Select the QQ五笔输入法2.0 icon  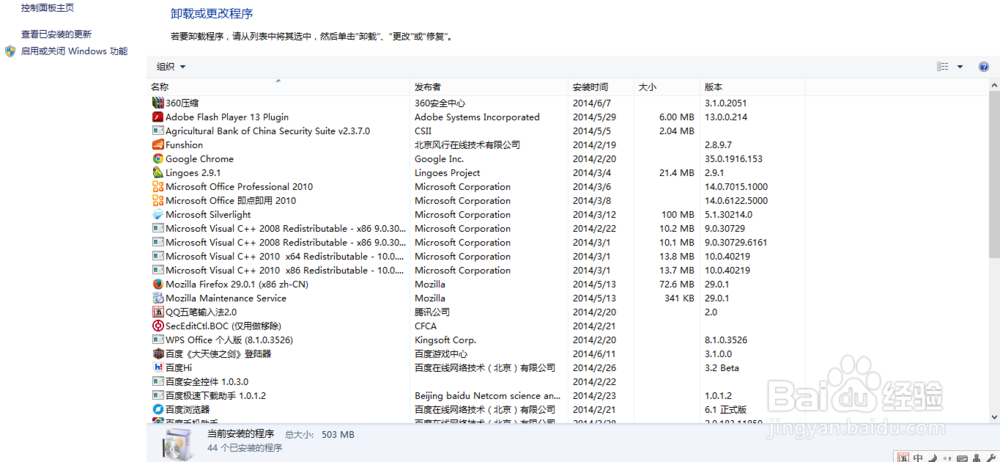158,312
